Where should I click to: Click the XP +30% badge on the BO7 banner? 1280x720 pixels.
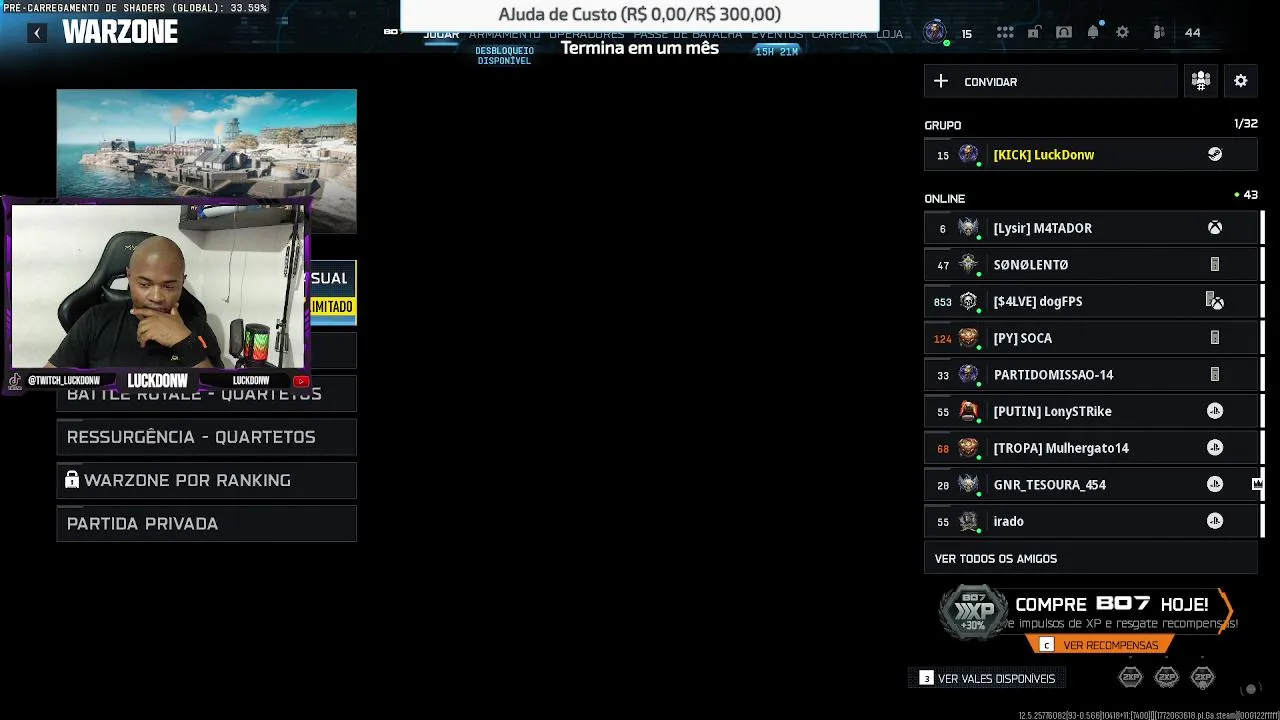tap(973, 611)
